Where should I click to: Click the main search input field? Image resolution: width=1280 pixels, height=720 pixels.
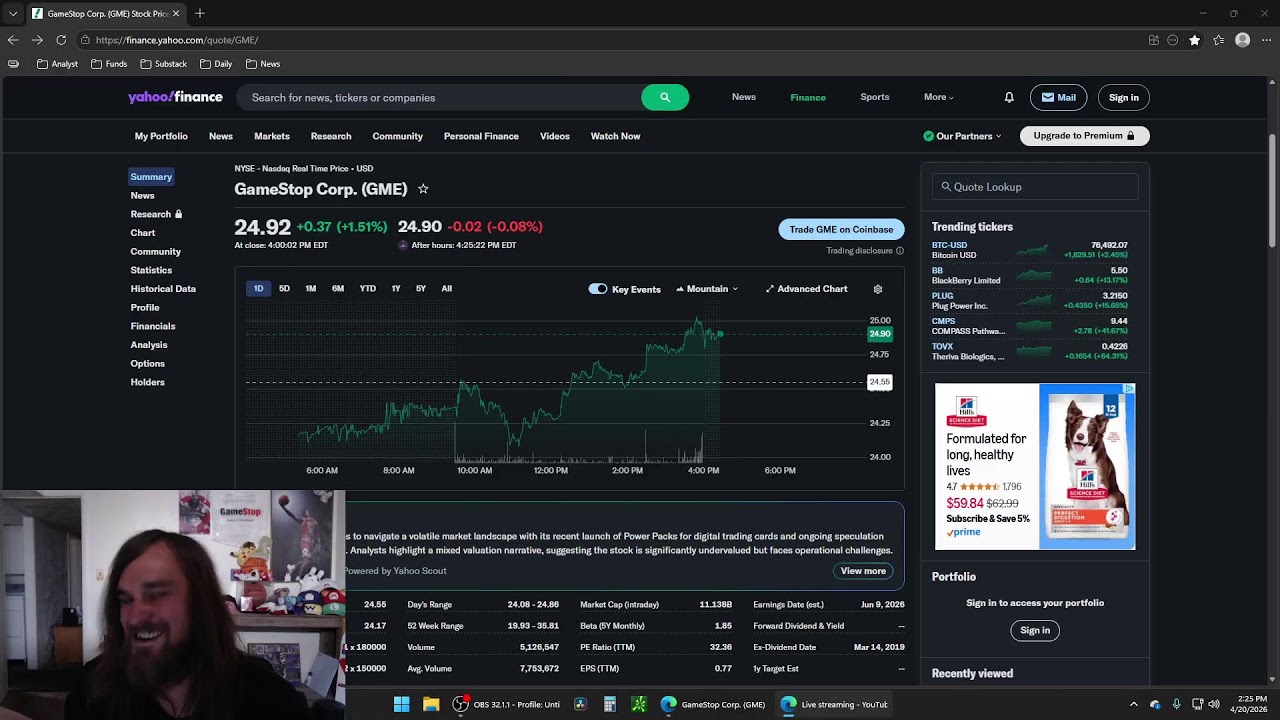439,97
